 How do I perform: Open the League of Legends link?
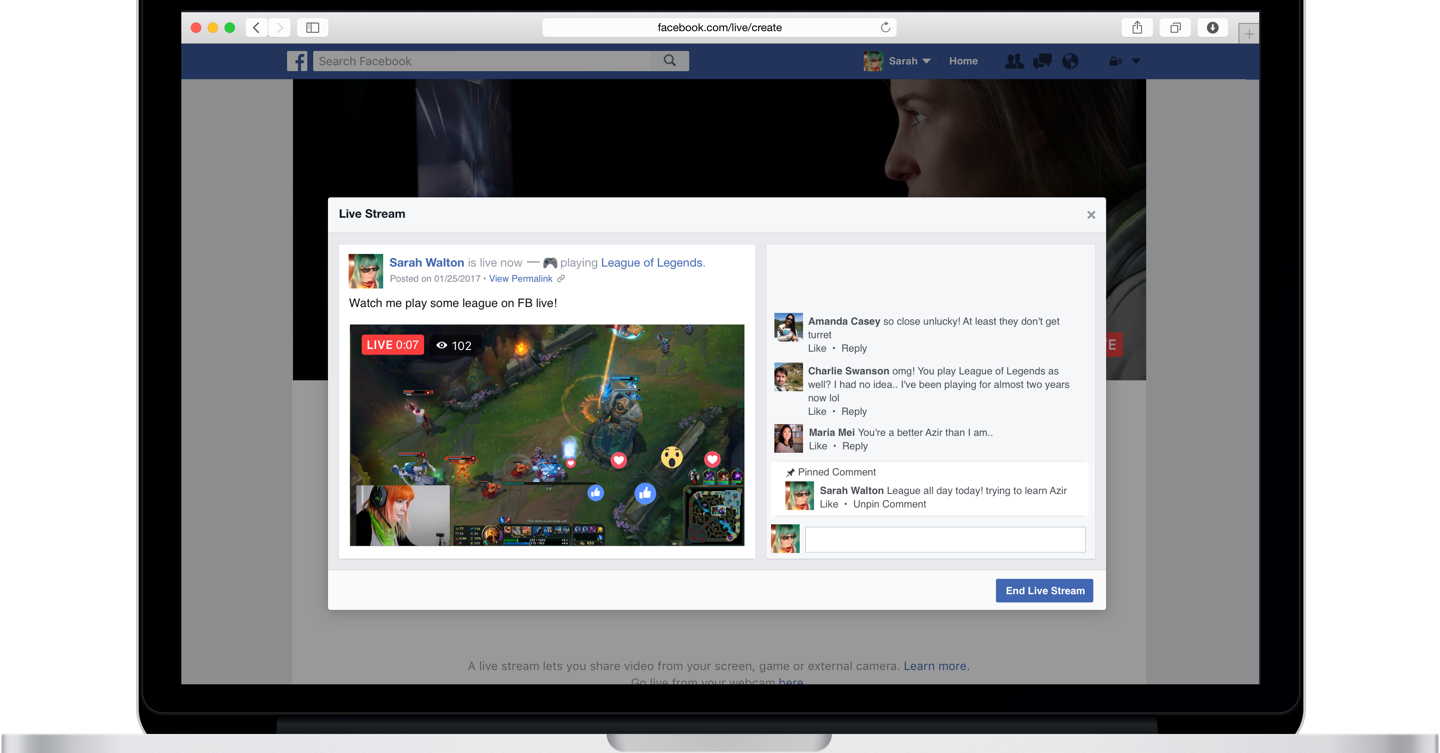point(653,263)
